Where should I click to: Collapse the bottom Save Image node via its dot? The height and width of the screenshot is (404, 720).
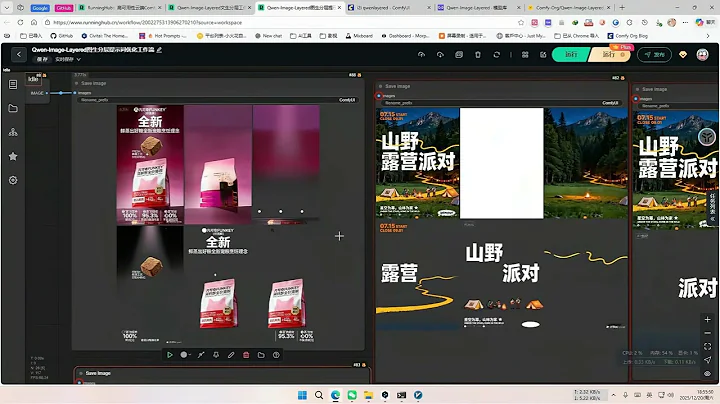tap(81, 373)
